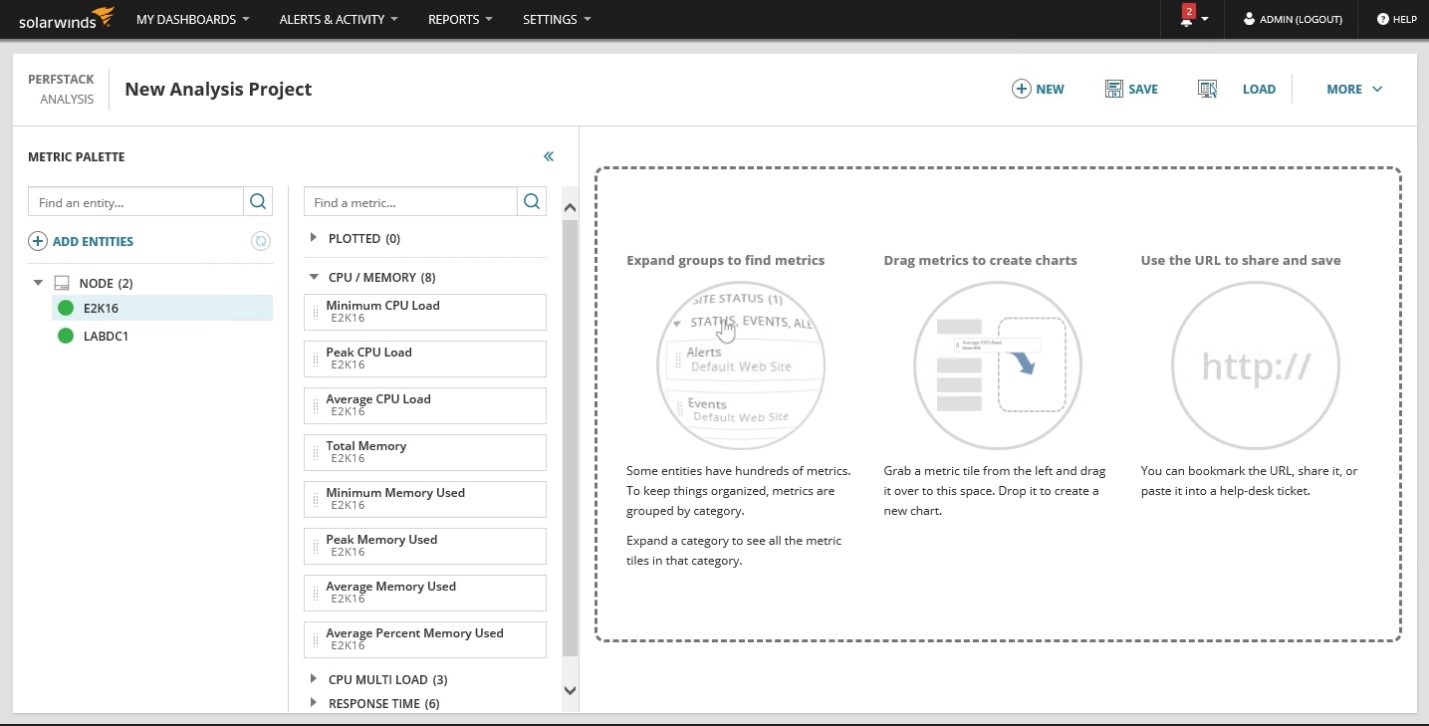Click the New project plus icon
The image size is (1429, 726).
coord(1021,89)
